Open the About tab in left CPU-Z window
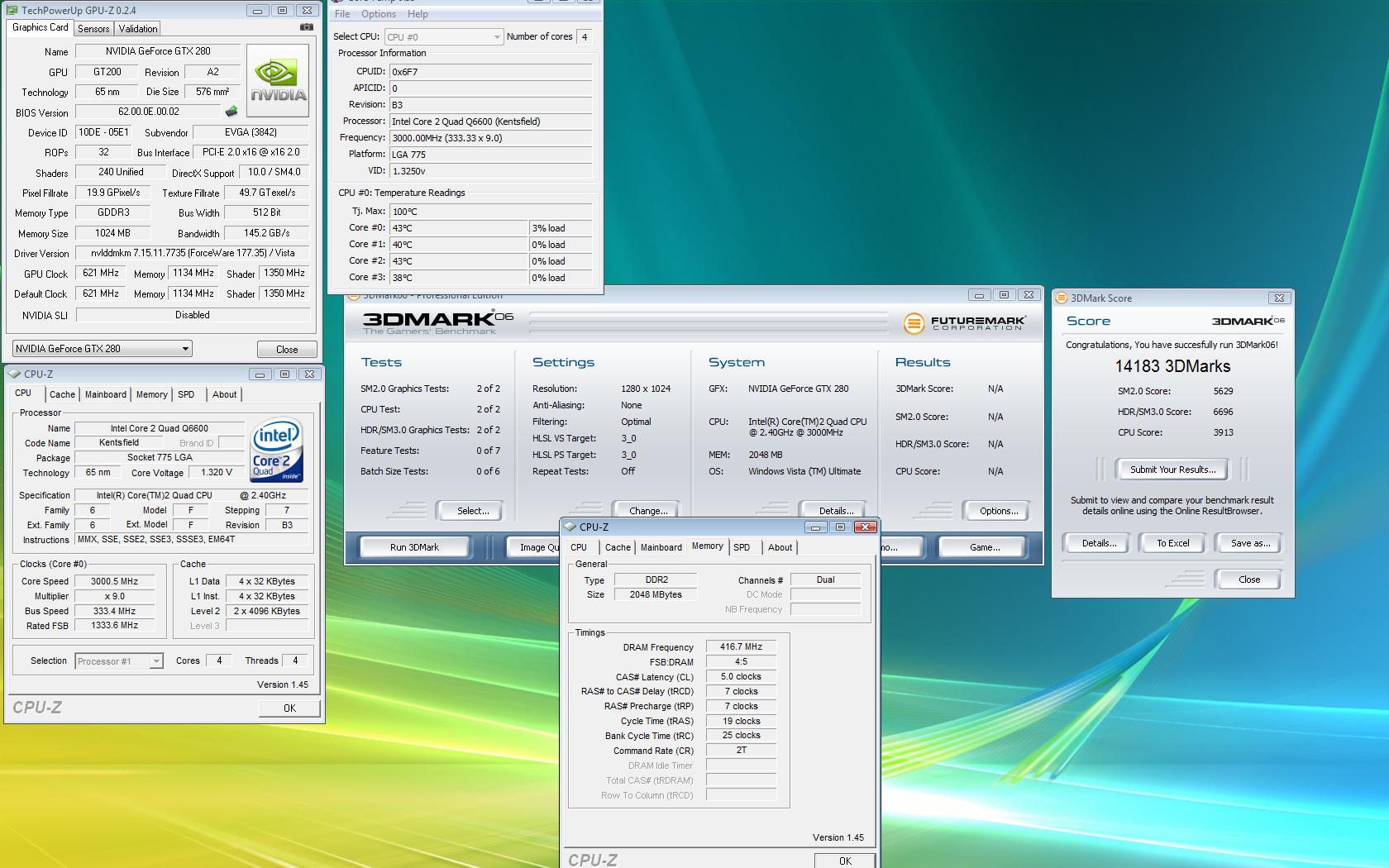Image resolution: width=1389 pixels, height=868 pixels. pyautogui.click(x=224, y=395)
